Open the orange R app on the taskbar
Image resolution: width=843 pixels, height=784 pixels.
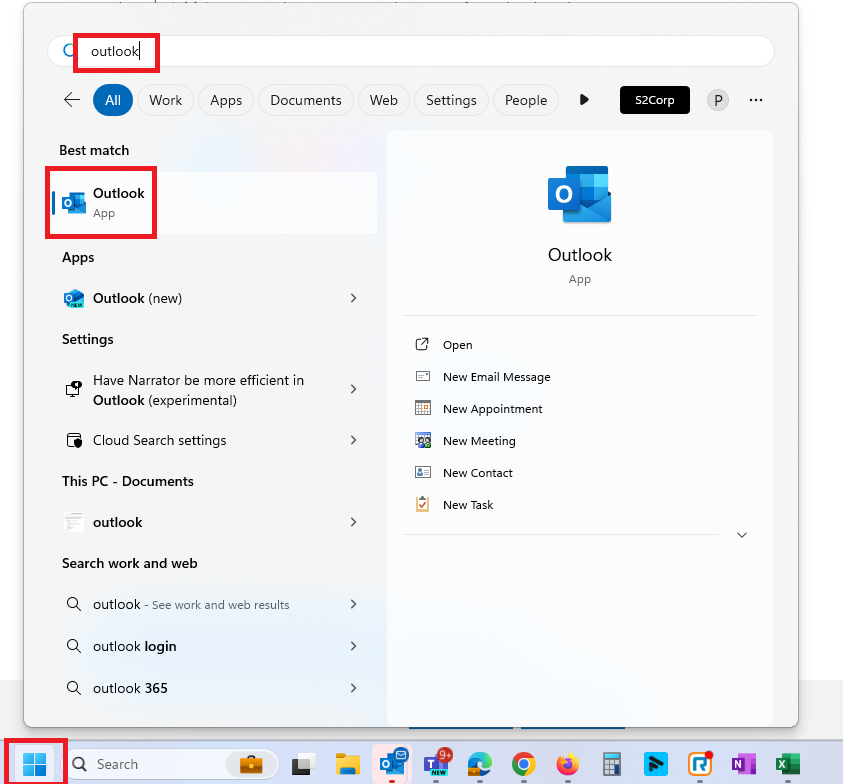tap(699, 764)
